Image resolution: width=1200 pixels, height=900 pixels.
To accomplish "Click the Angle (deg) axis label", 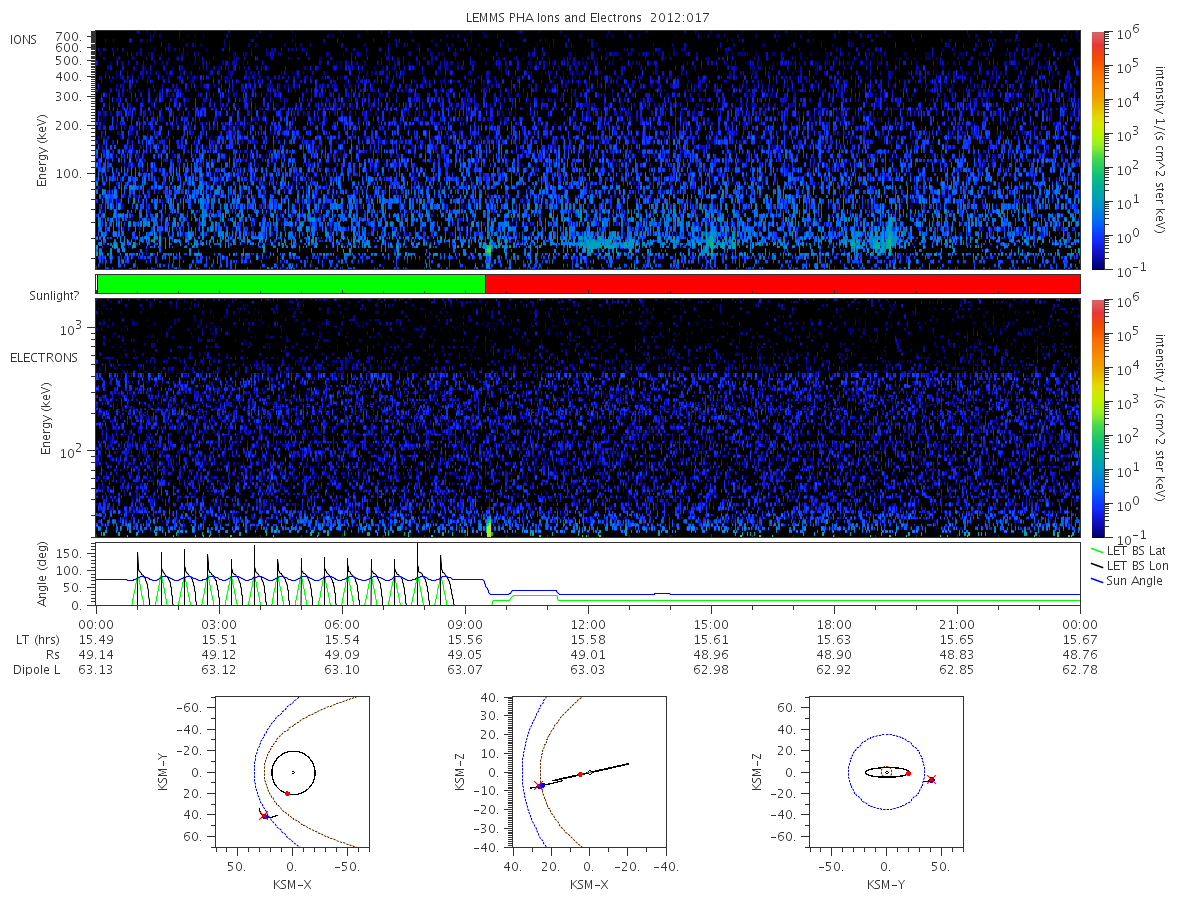I will click(45, 576).
